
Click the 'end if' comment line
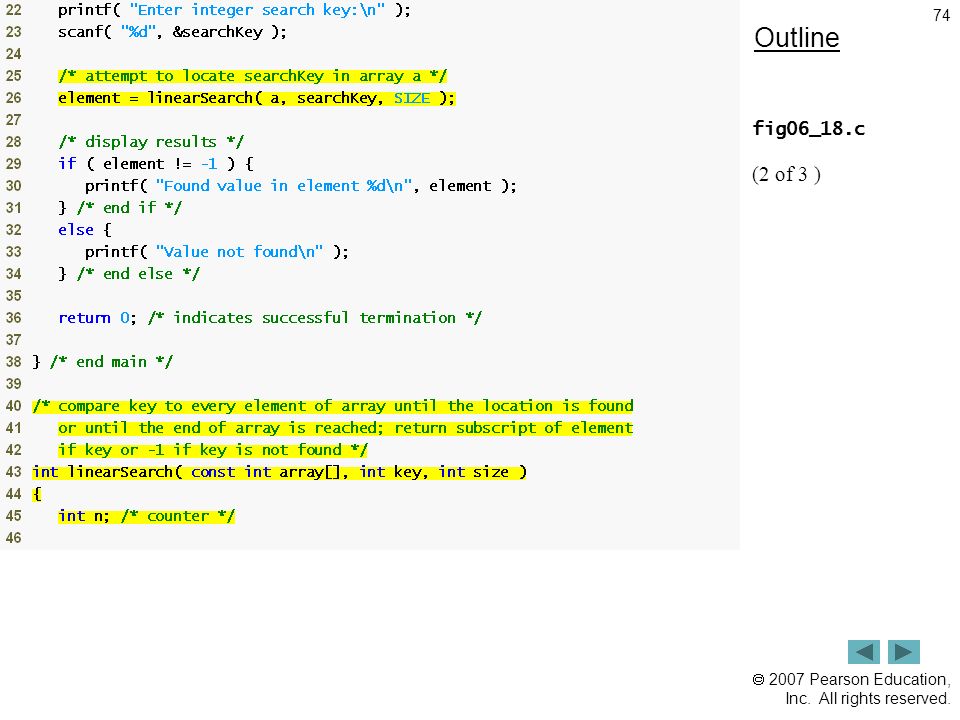(x=120, y=208)
